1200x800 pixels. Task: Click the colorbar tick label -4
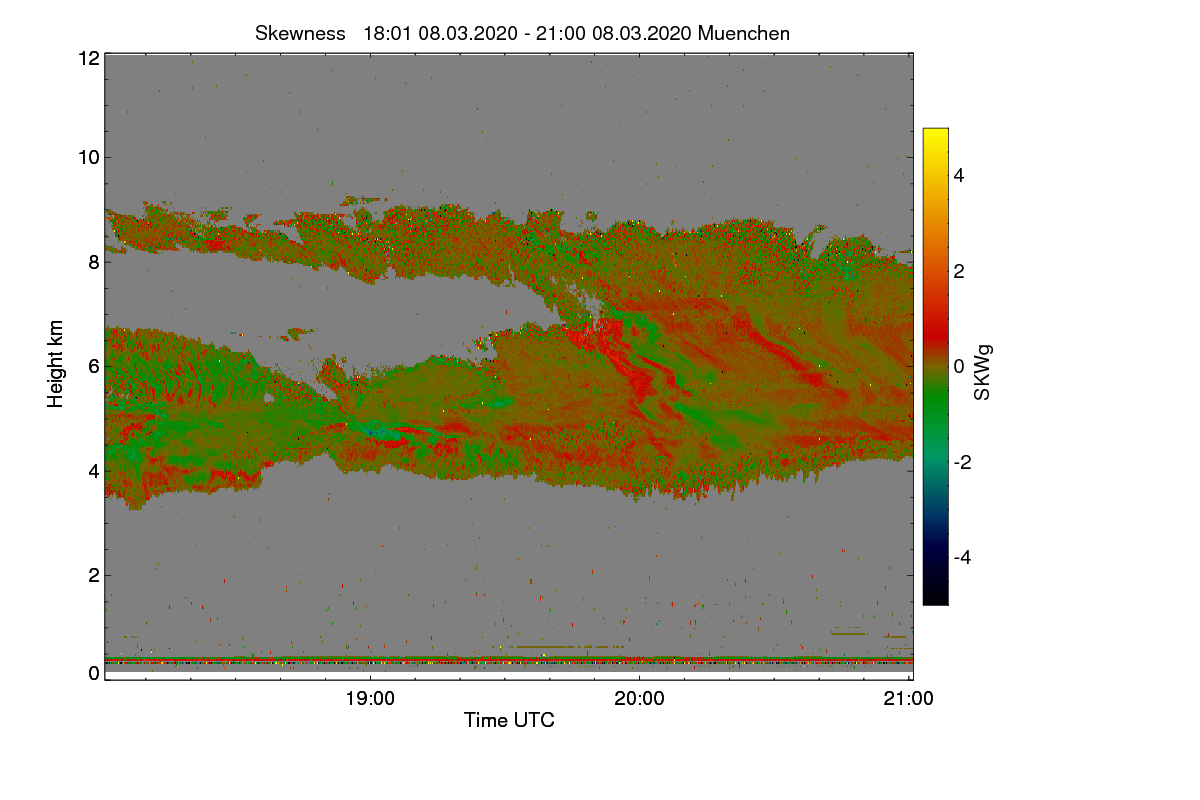[x=962, y=557]
